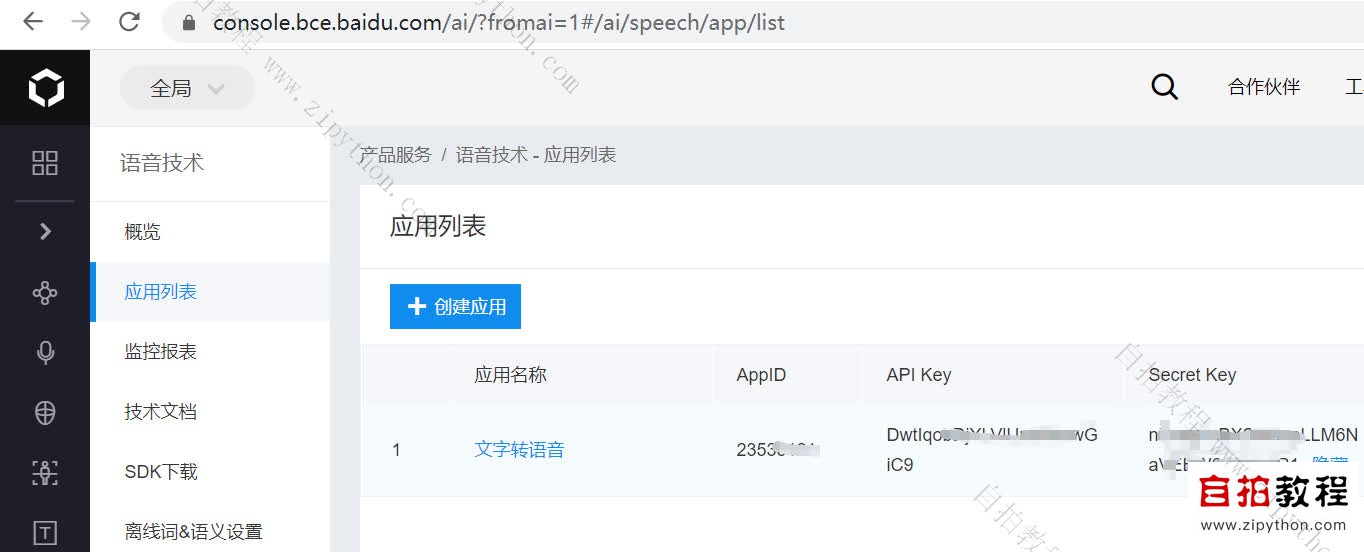This screenshot has width=1364, height=552.
Task: Click 语音技术 - 应用列表 breadcrumb
Action: click(536, 155)
